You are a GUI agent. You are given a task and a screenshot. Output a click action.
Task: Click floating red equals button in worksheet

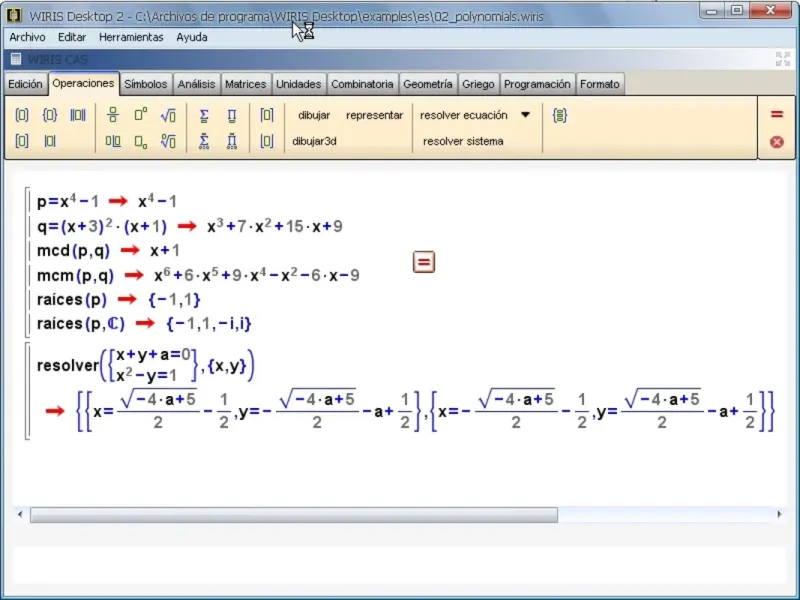[x=423, y=262]
